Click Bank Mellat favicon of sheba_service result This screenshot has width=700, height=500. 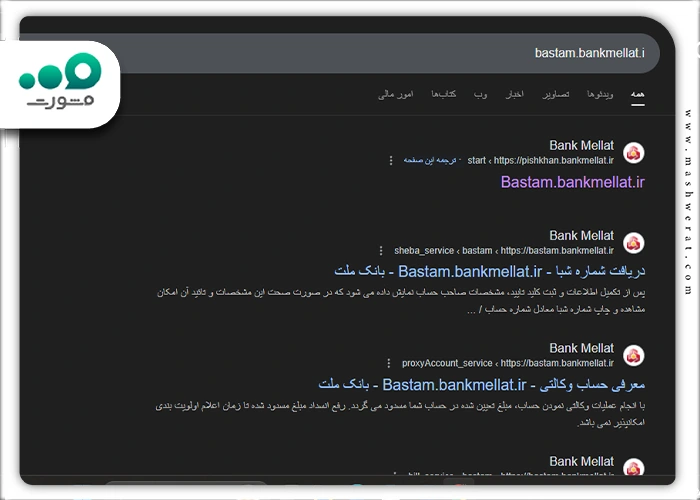click(633, 243)
